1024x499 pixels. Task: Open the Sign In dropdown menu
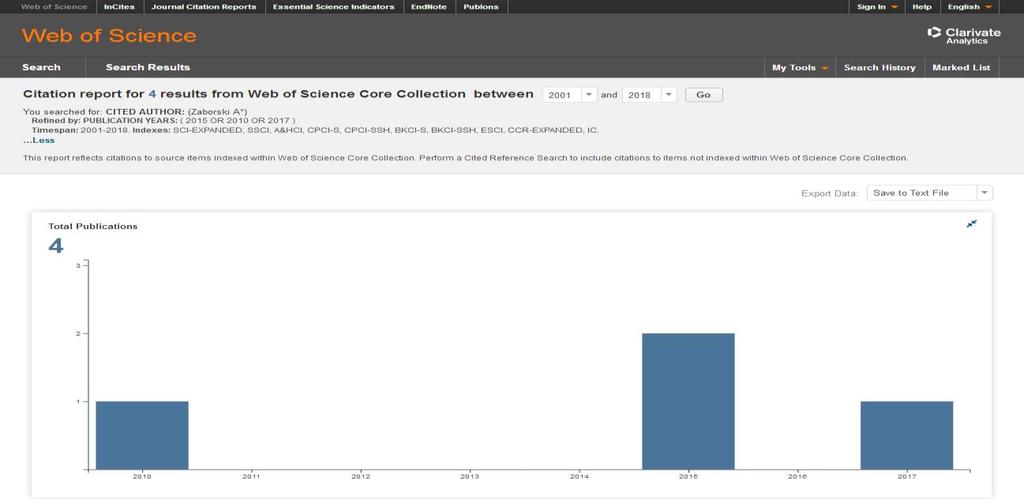pyautogui.click(x=877, y=7)
